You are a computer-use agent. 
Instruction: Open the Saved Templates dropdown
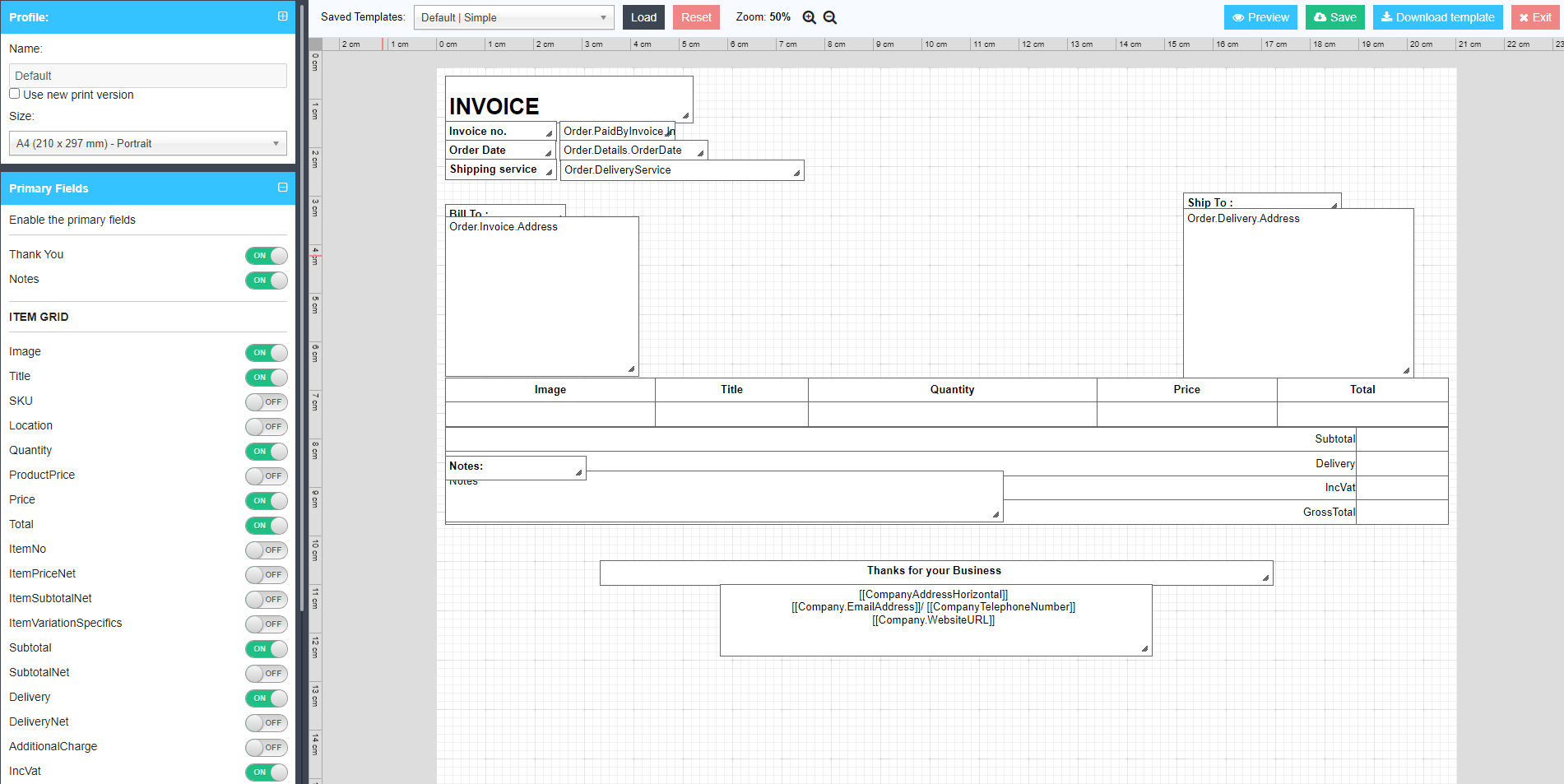coord(514,17)
